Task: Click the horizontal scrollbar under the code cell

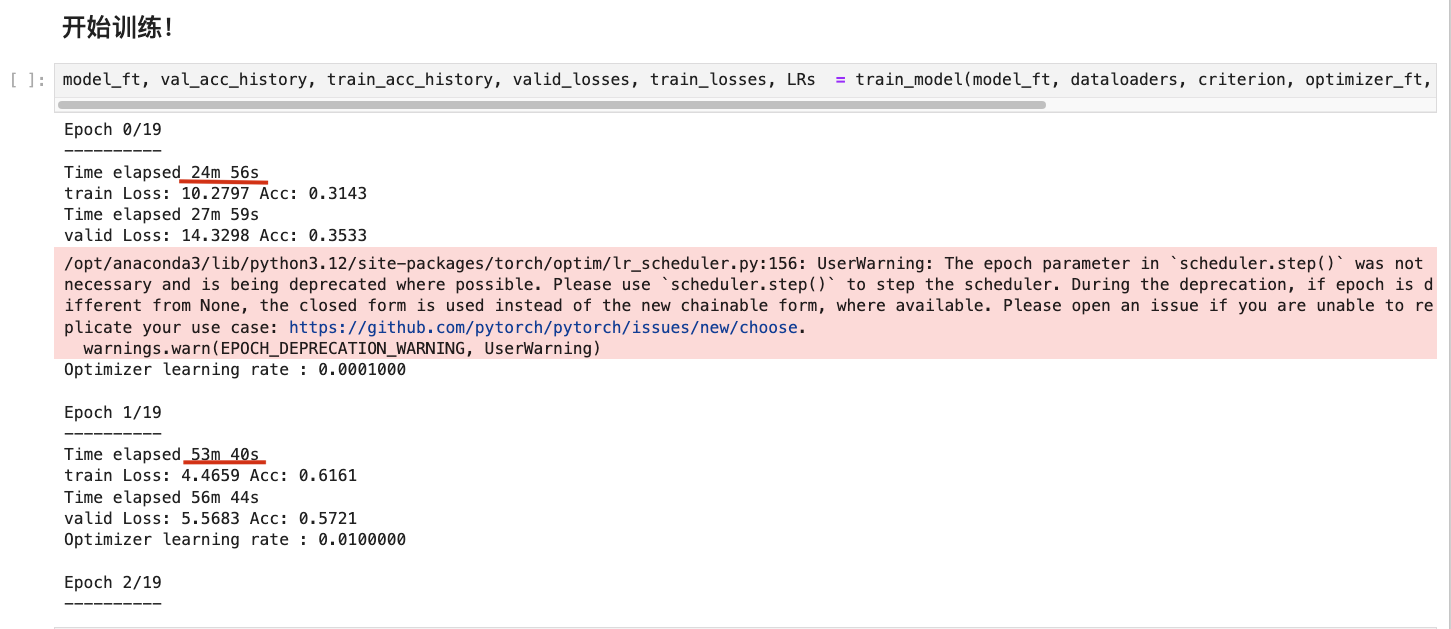Action: tap(552, 104)
